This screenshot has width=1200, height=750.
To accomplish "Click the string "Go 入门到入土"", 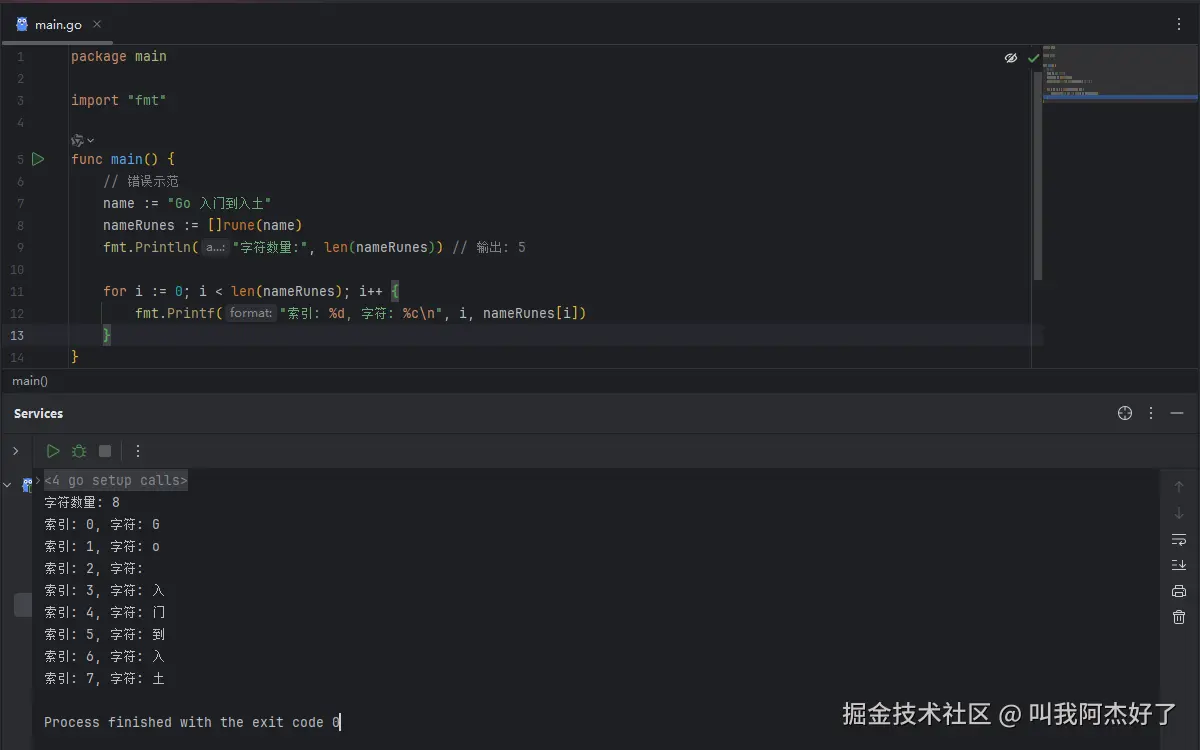I will tap(219, 203).
